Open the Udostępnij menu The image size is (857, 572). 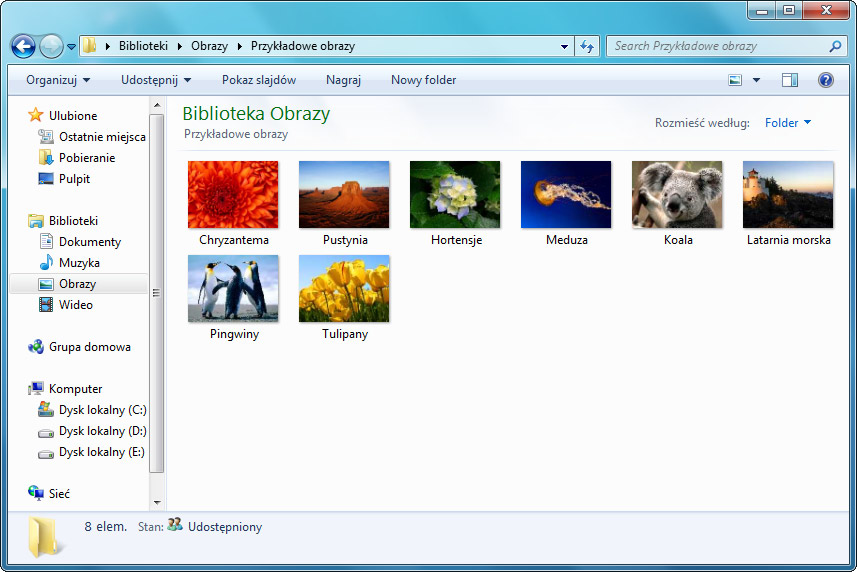coord(156,80)
